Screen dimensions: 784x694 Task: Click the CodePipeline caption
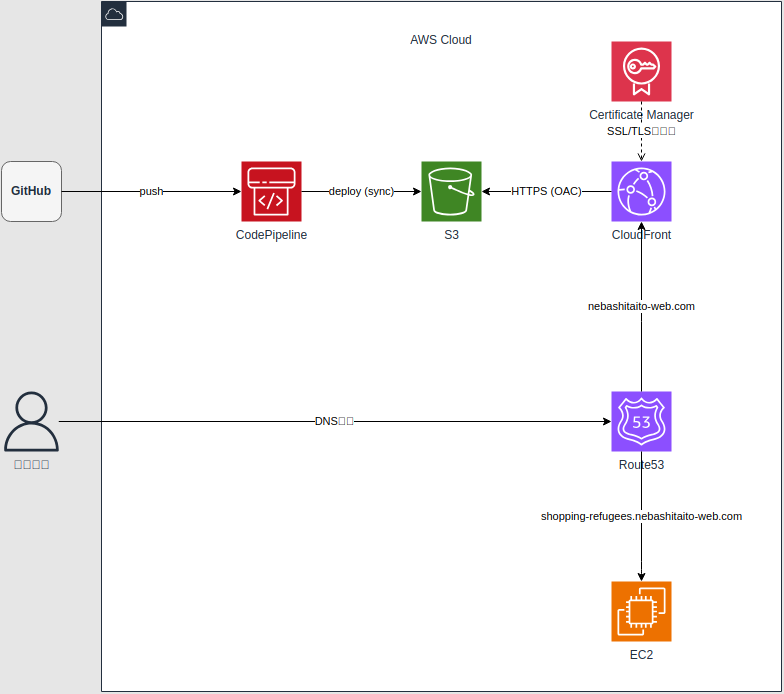click(x=271, y=235)
